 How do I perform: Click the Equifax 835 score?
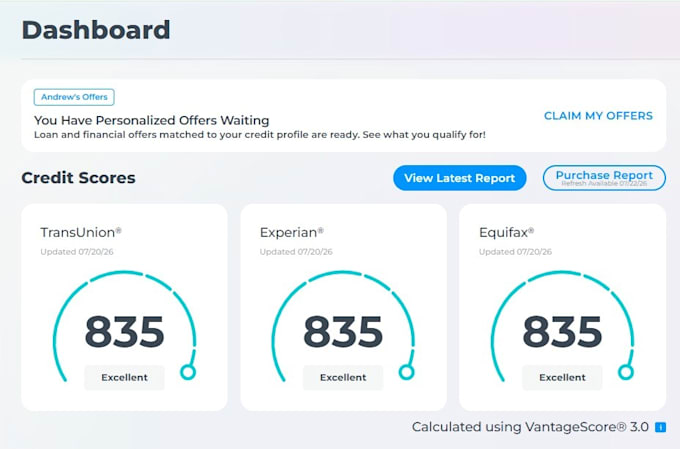point(562,332)
